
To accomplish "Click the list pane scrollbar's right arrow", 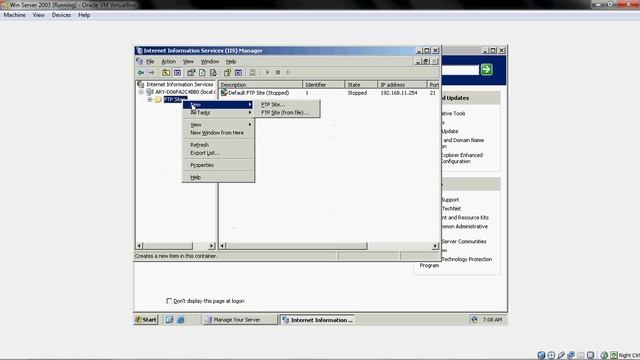I will (435, 246).
